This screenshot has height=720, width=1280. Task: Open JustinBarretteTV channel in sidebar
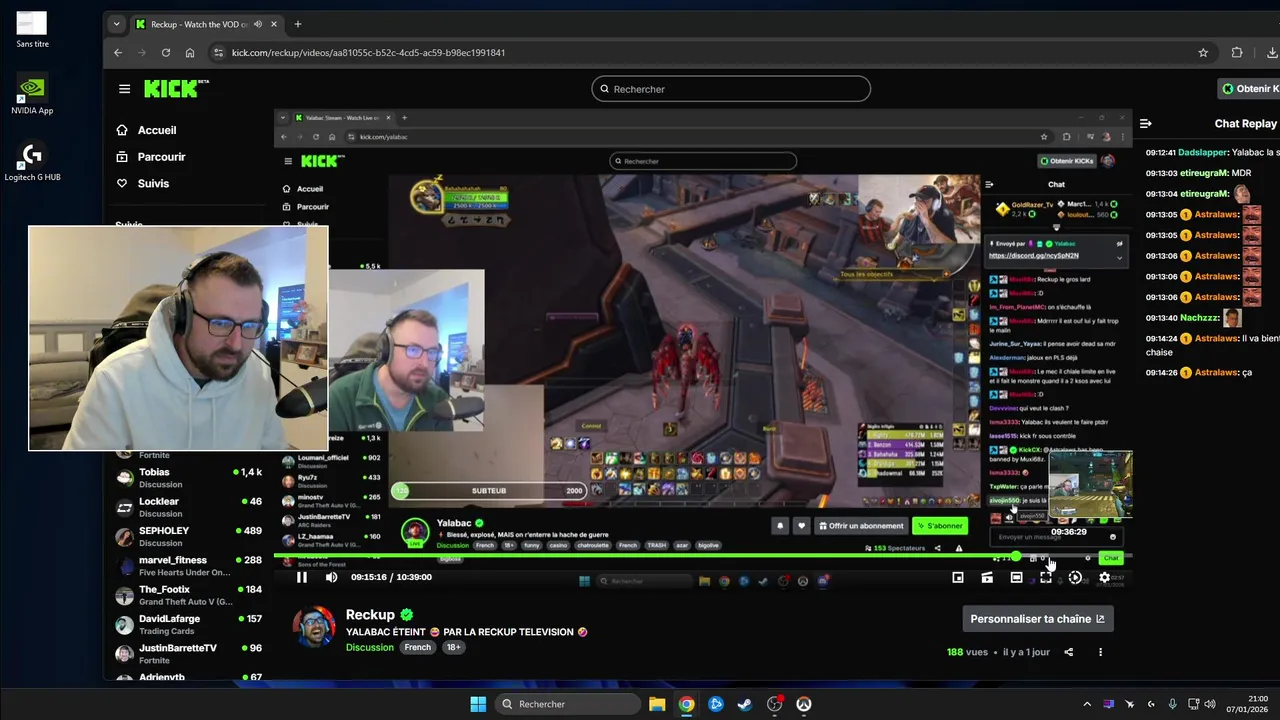[x=188, y=653]
